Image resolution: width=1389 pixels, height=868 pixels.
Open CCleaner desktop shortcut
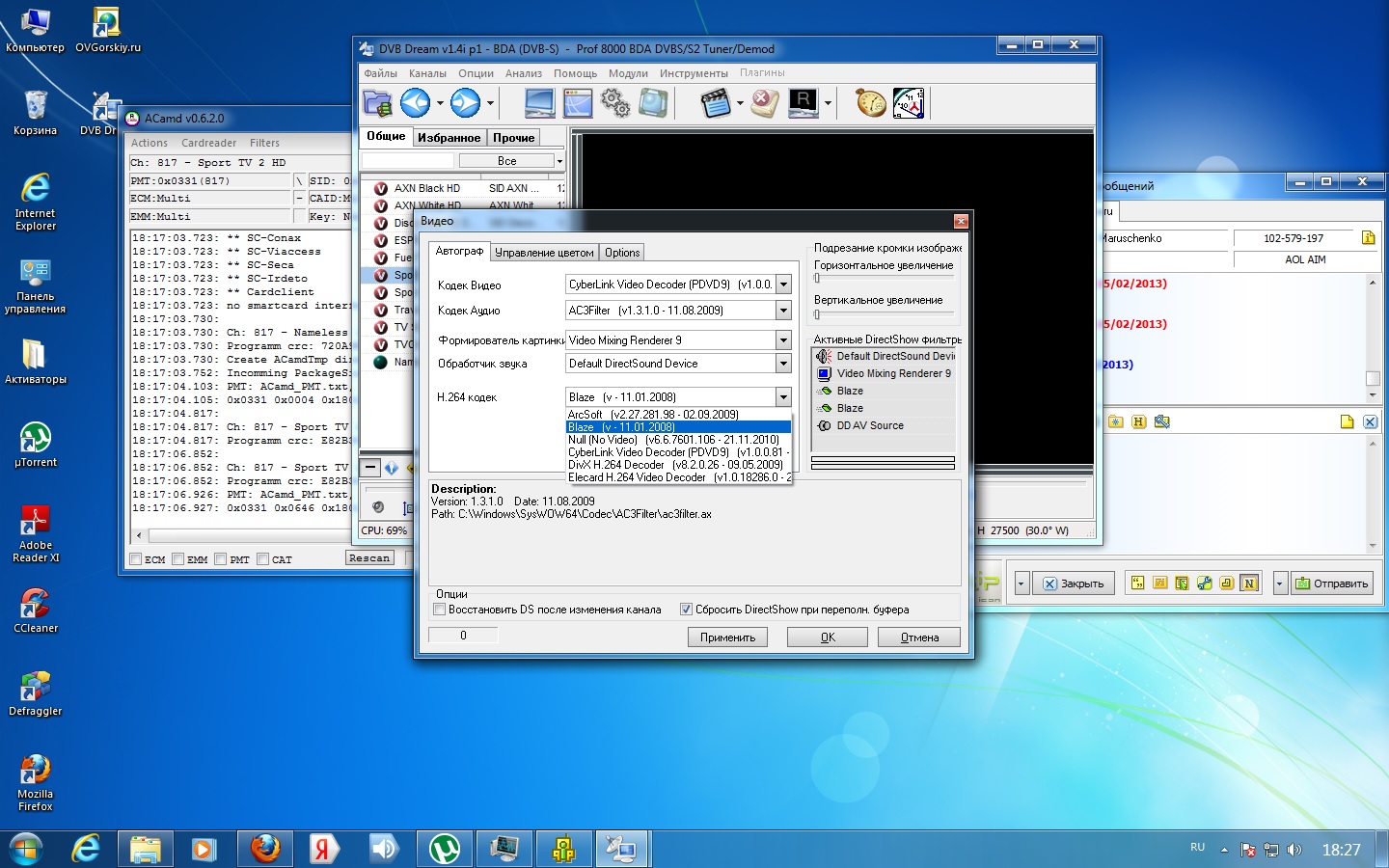click(36, 610)
